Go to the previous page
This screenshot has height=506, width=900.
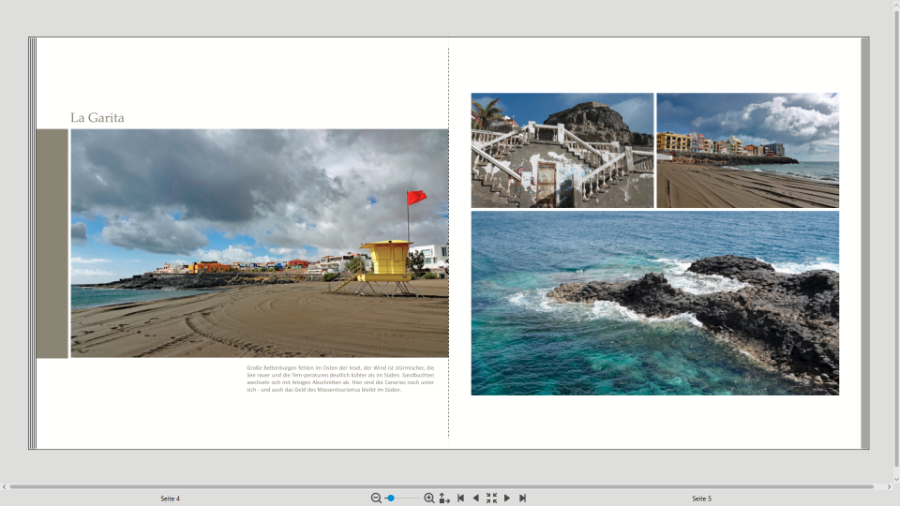pyautogui.click(x=475, y=498)
